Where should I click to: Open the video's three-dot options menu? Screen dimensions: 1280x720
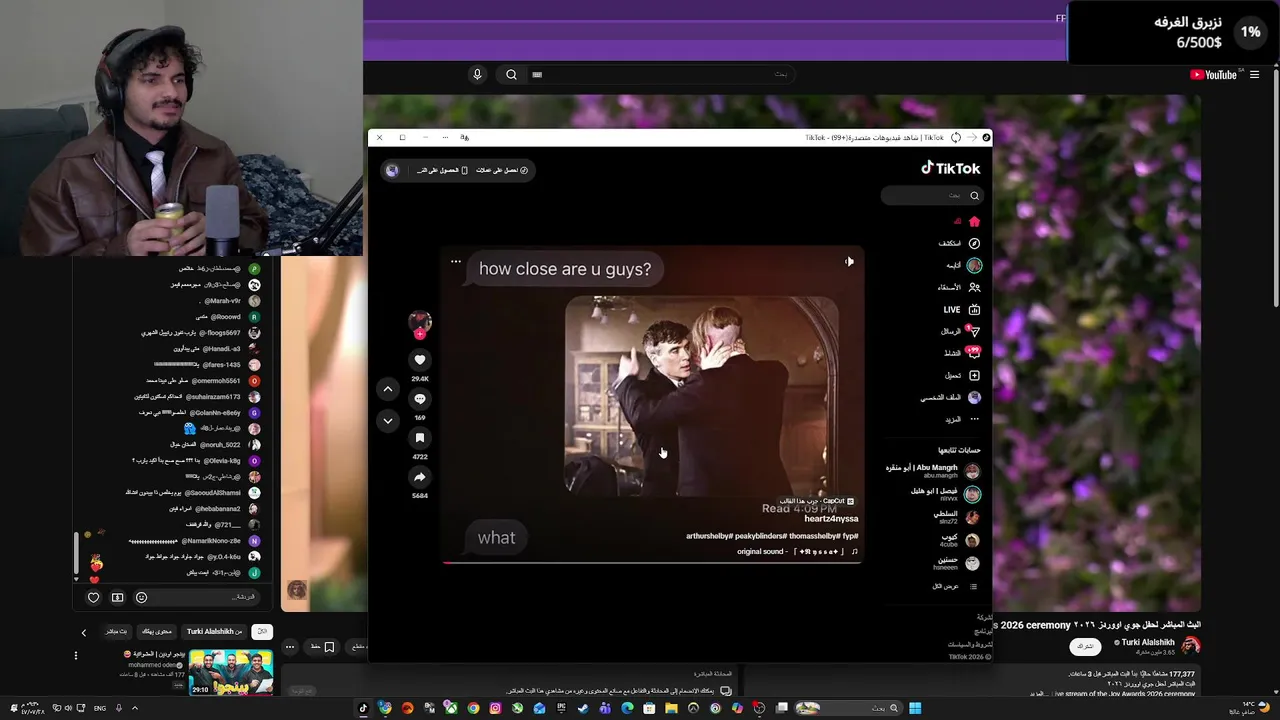click(456, 262)
